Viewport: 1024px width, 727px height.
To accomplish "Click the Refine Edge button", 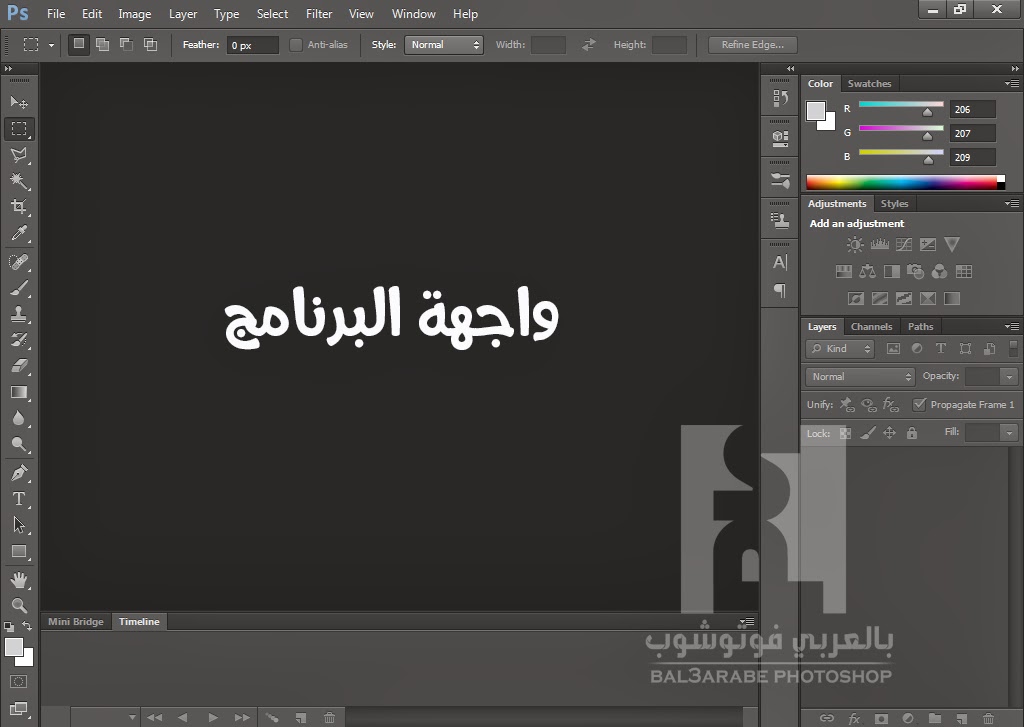I will [753, 45].
